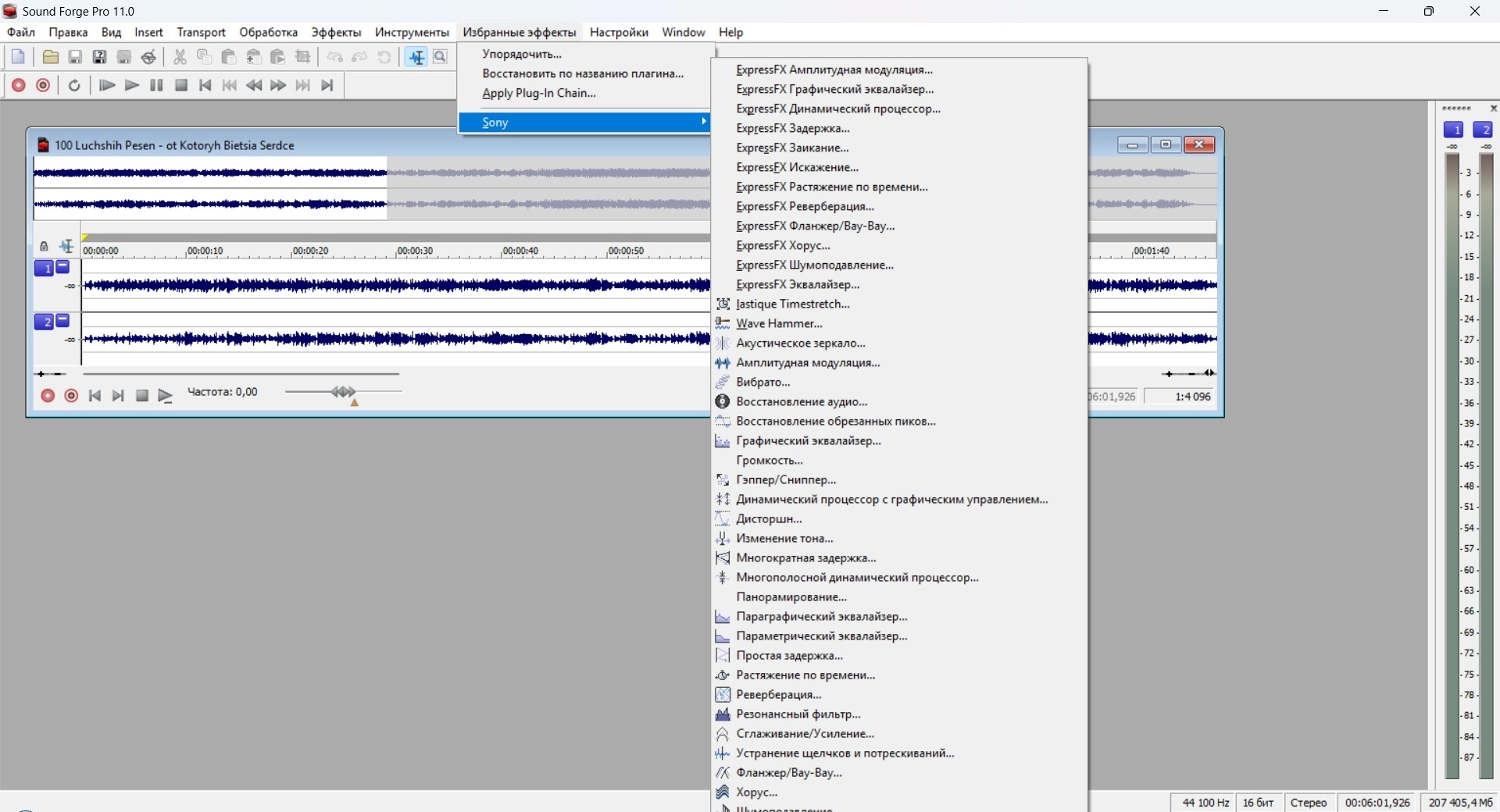Viewport: 1500px width, 812px height.
Task: Click the Стерео channels status field
Action: tap(1309, 803)
